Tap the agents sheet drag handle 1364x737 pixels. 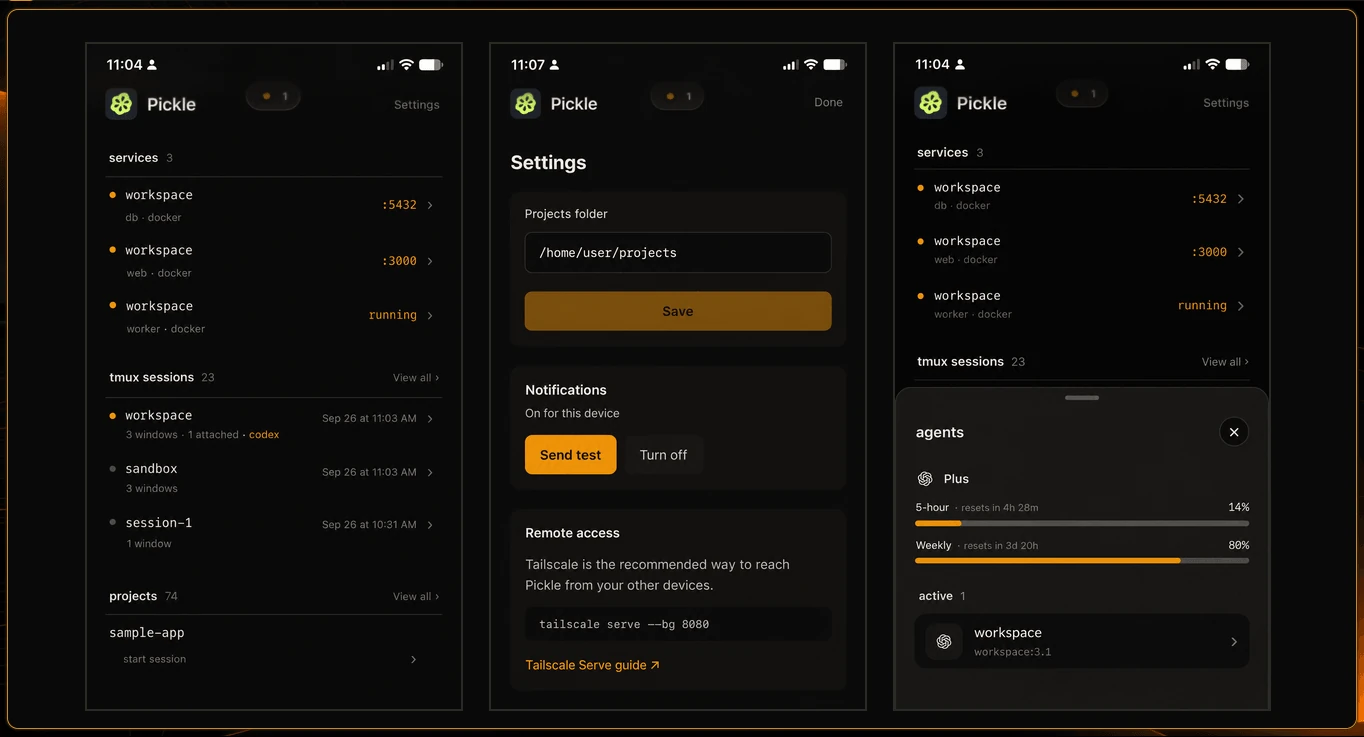[1082, 398]
